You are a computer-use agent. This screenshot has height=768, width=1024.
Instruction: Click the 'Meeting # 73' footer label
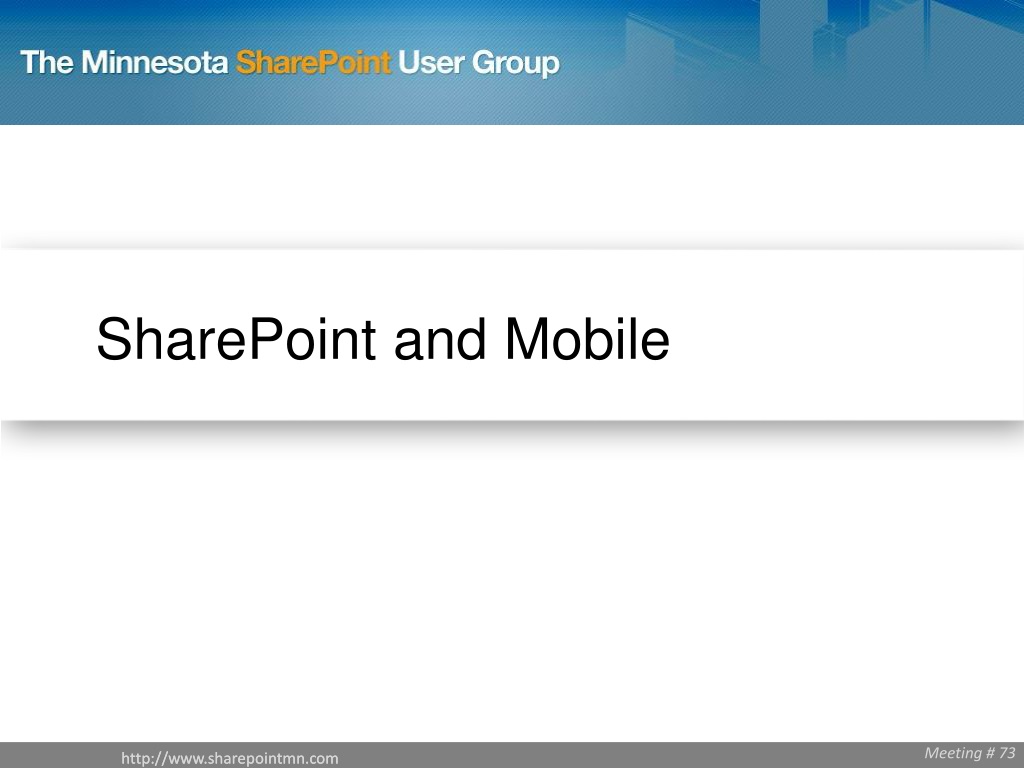(x=969, y=753)
